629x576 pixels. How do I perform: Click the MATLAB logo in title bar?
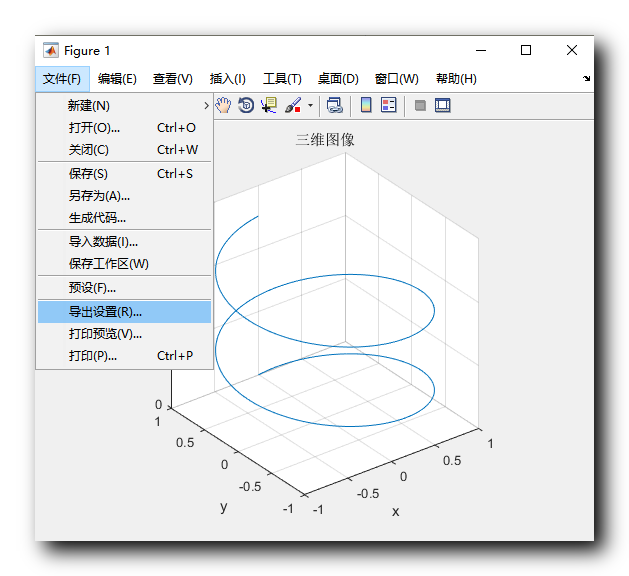51,51
